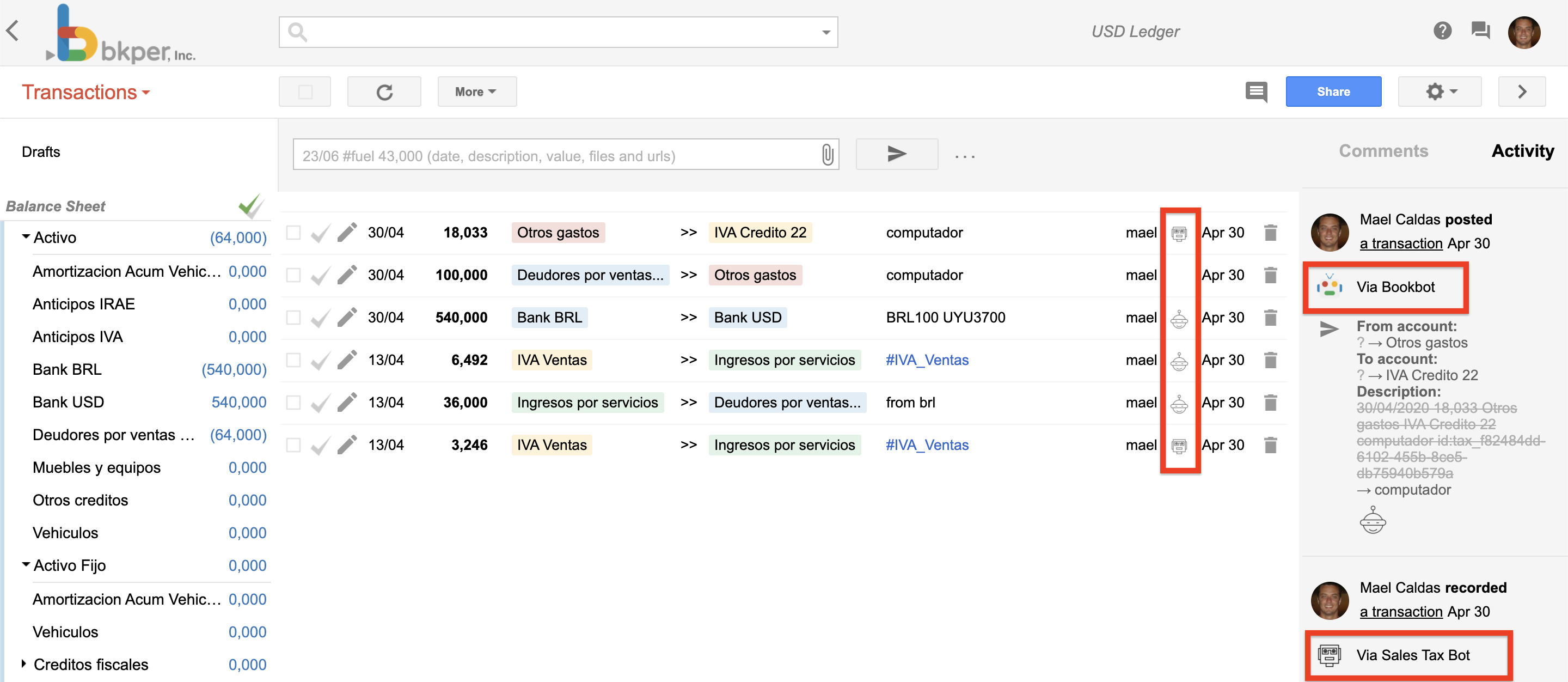This screenshot has width=1568, height=682.
Task: Click inside the transaction entry field
Action: click(548, 155)
